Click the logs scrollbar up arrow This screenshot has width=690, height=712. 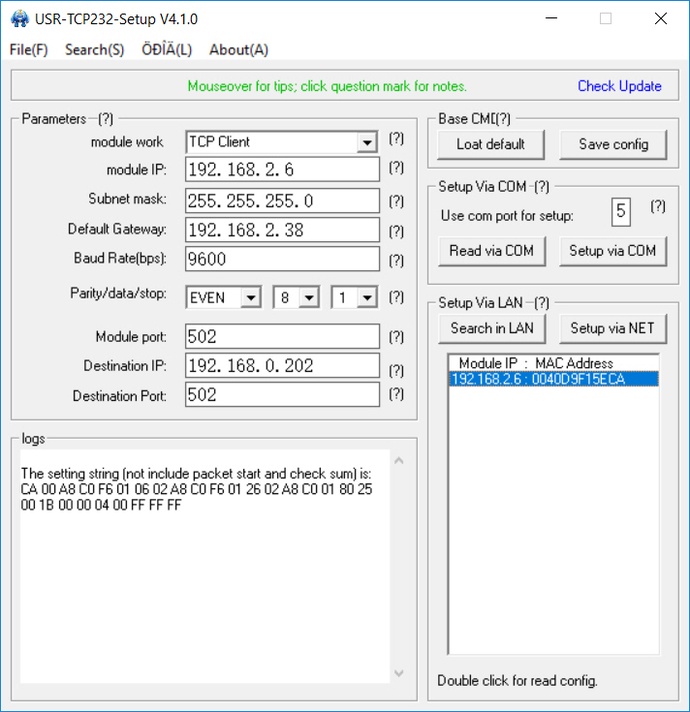coord(399,460)
